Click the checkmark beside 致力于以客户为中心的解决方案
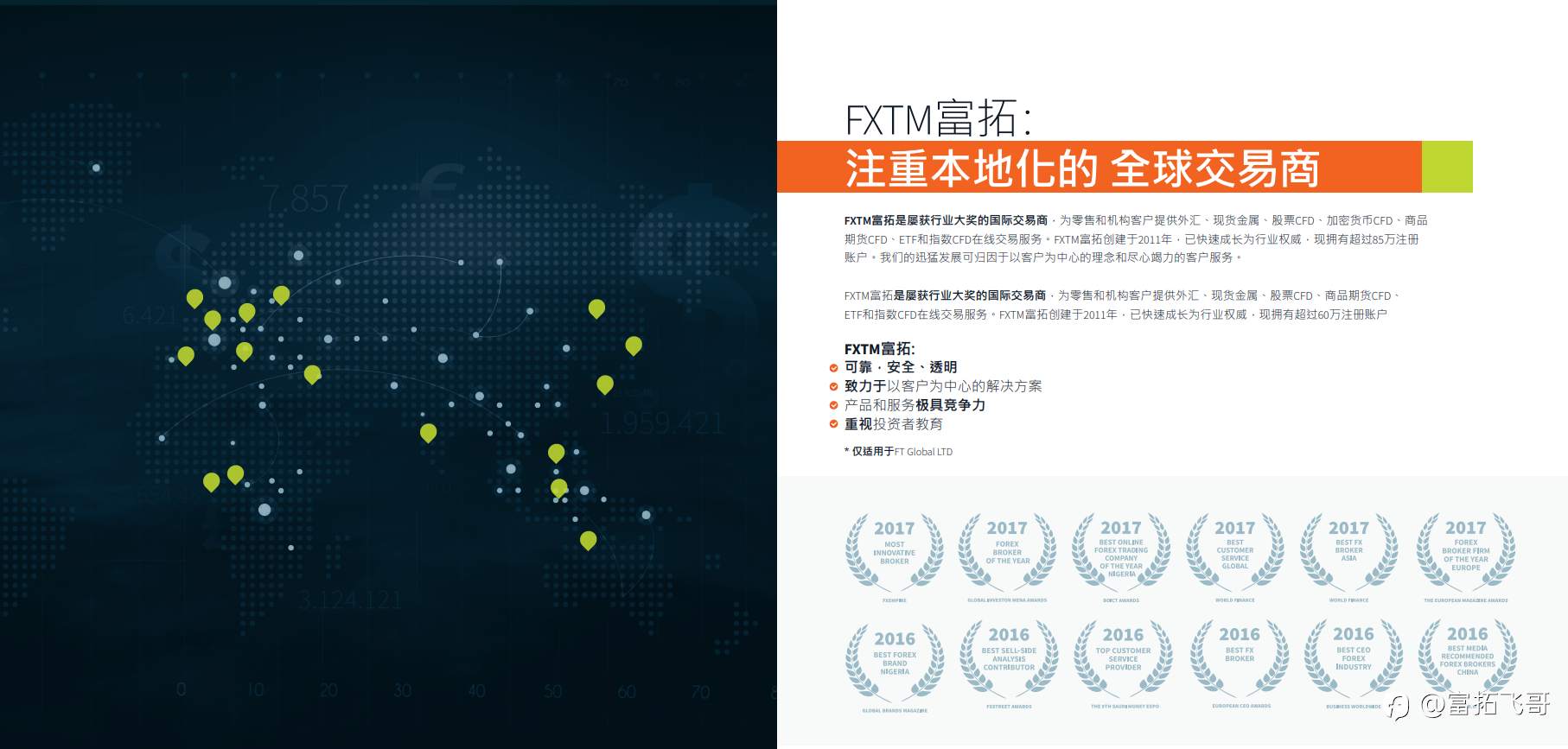This screenshot has width=1568, height=749. click(833, 386)
